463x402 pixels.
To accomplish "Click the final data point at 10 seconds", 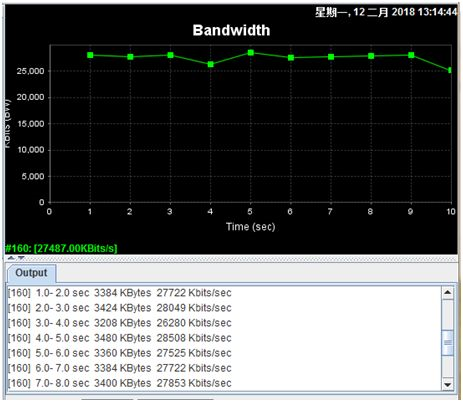I will (x=450, y=70).
